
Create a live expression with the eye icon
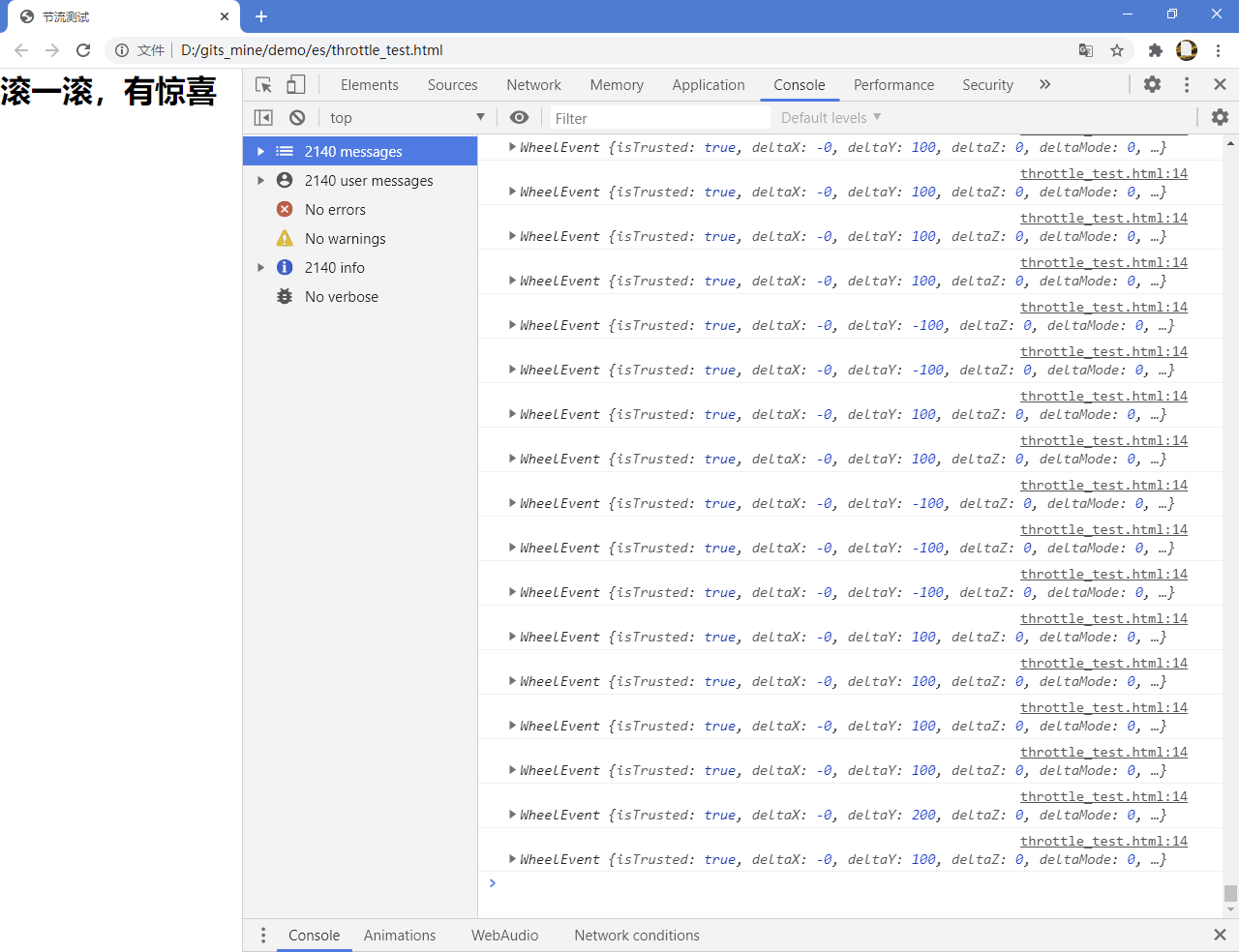pyautogui.click(x=519, y=117)
